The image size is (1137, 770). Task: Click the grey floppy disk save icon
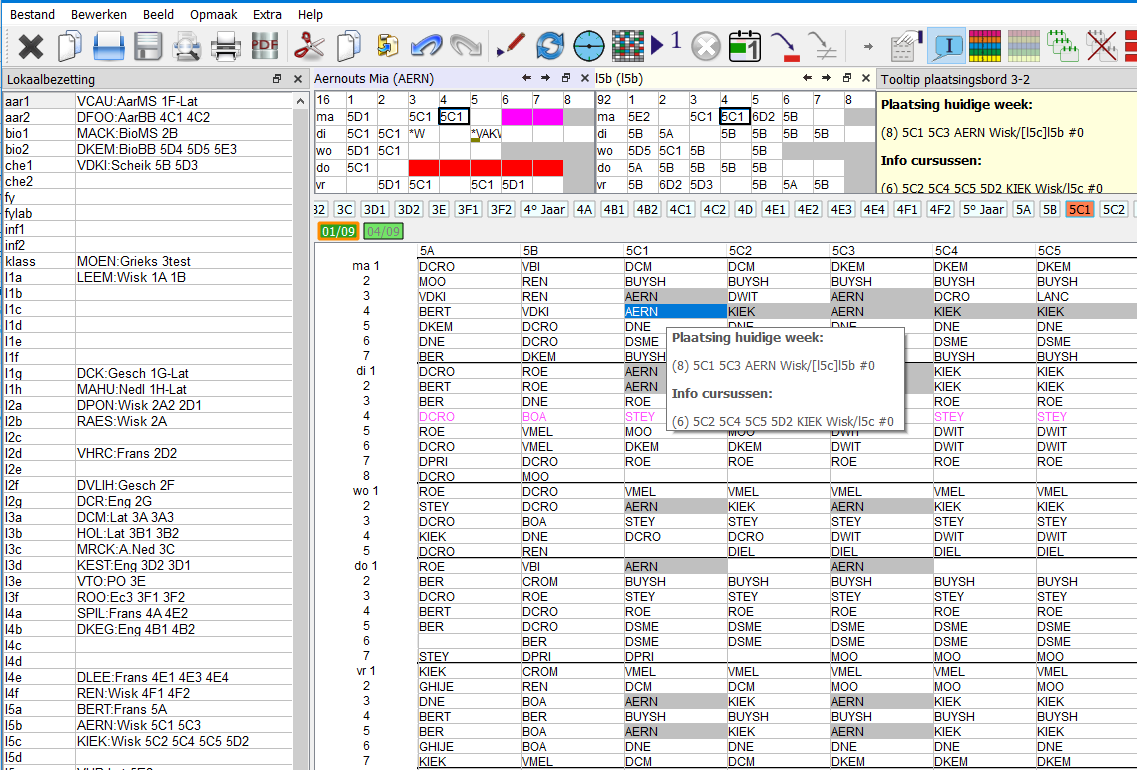coord(148,46)
